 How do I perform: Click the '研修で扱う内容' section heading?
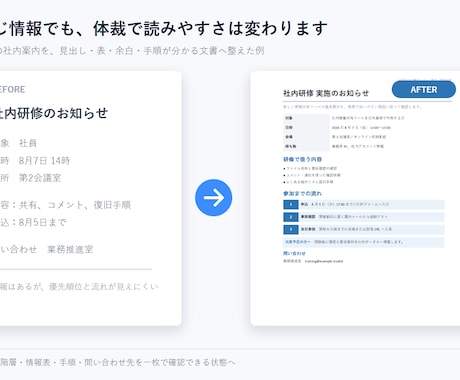click(302, 159)
